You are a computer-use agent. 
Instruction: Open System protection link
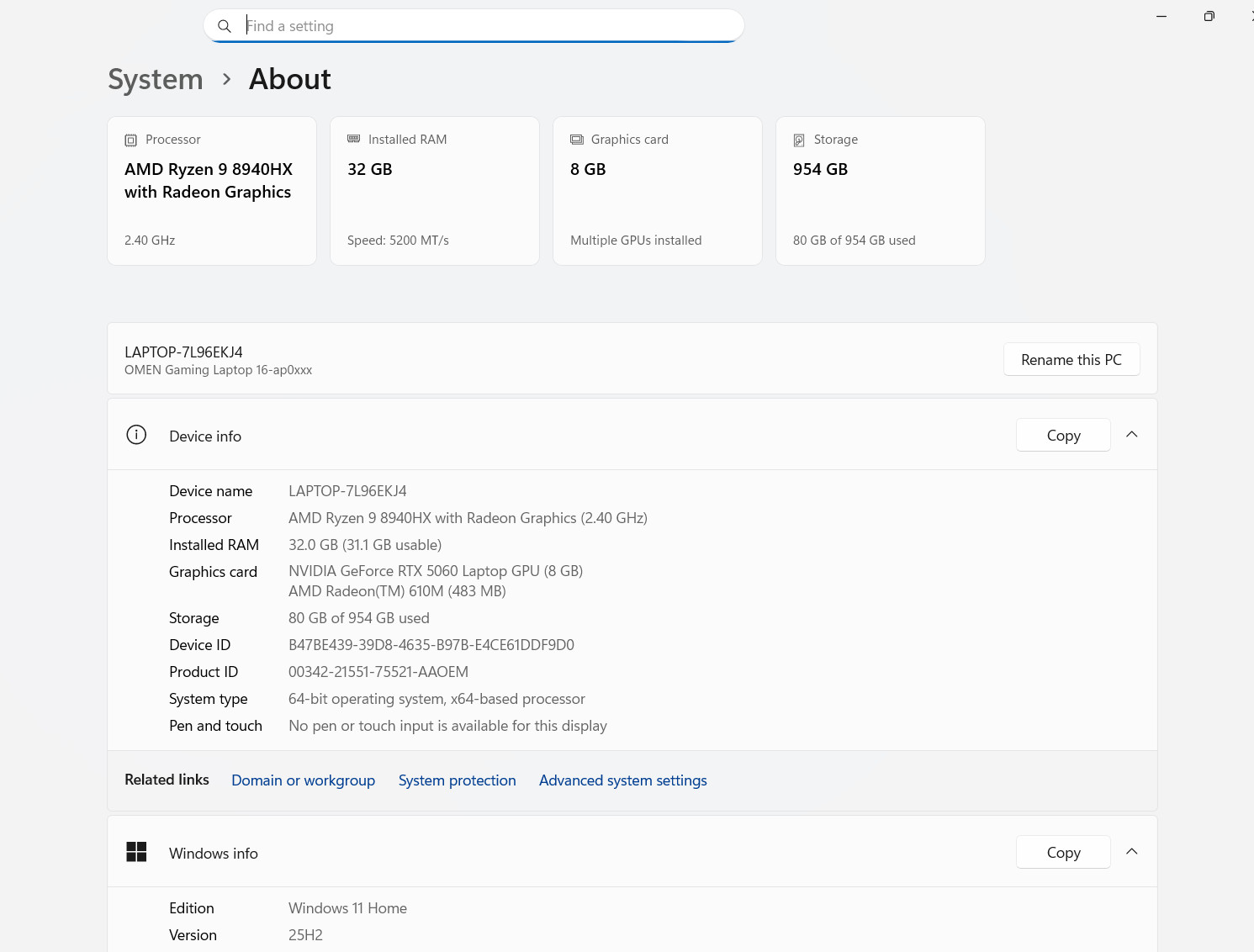coord(458,780)
